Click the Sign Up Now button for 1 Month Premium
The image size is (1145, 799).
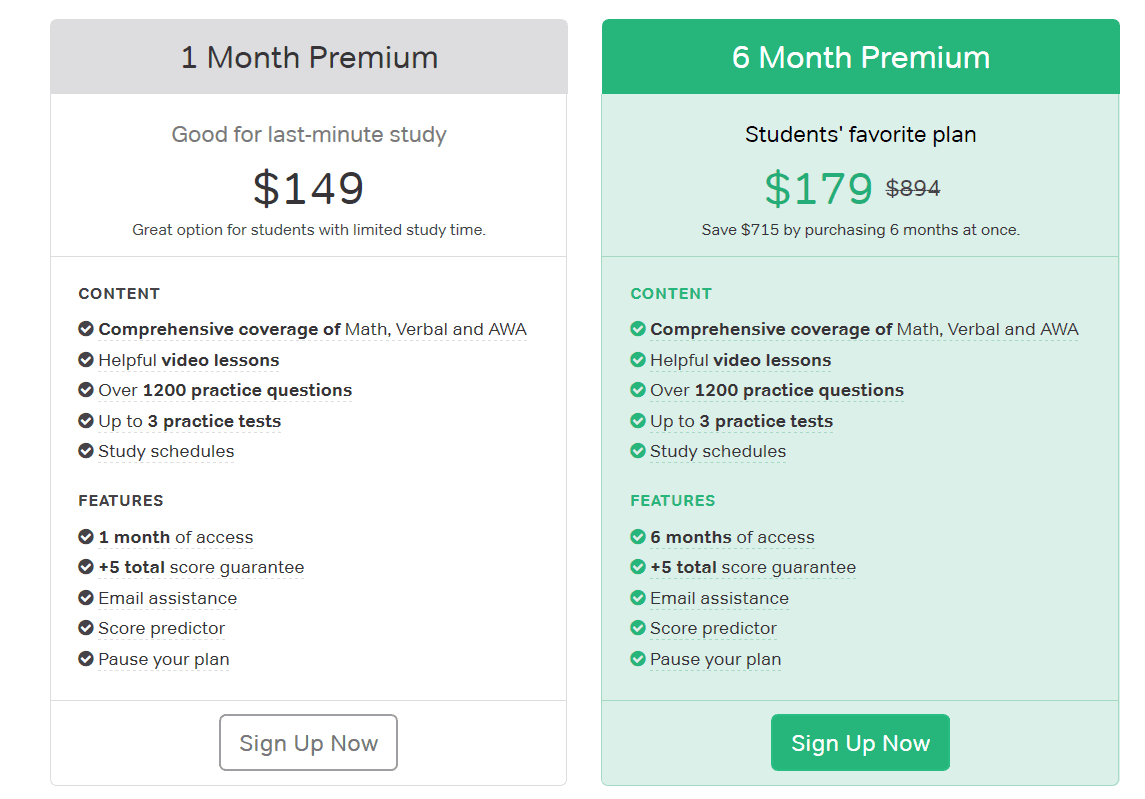[308, 742]
